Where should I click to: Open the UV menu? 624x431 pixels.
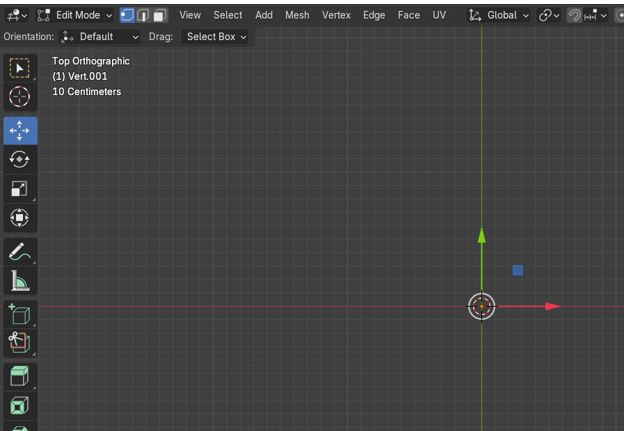(x=439, y=15)
